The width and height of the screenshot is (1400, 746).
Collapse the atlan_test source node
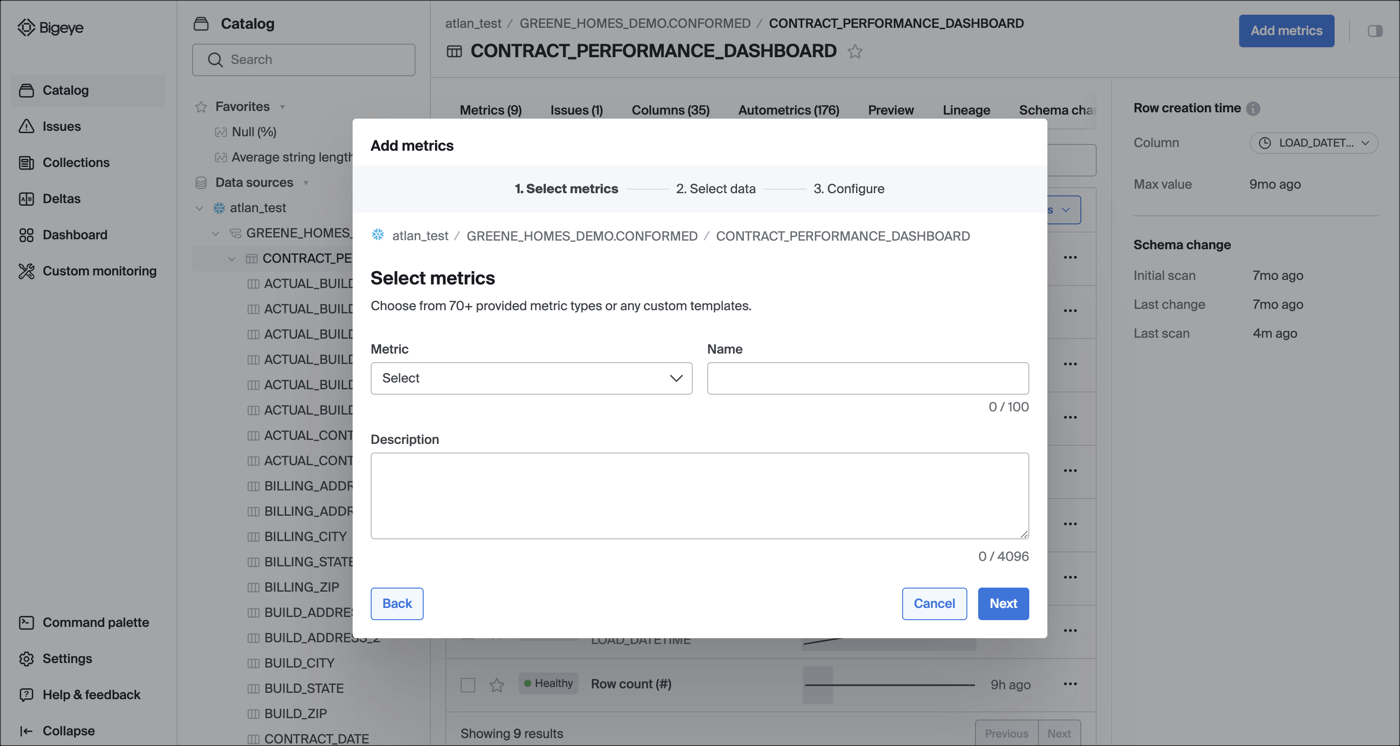(199, 208)
